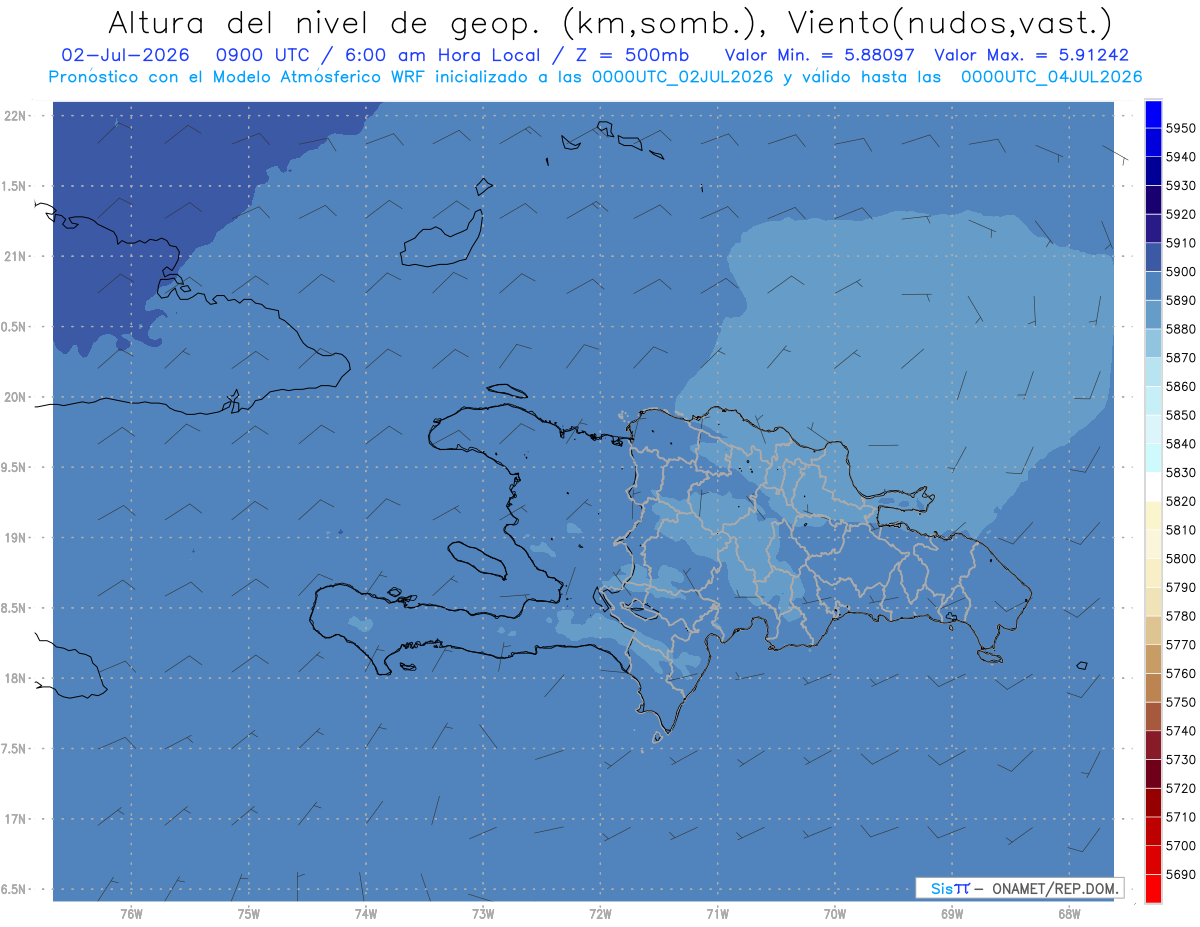Click 'Valor Max. = 5.91242' text
The image size is (1200, 927).
tap(1031, 55)
